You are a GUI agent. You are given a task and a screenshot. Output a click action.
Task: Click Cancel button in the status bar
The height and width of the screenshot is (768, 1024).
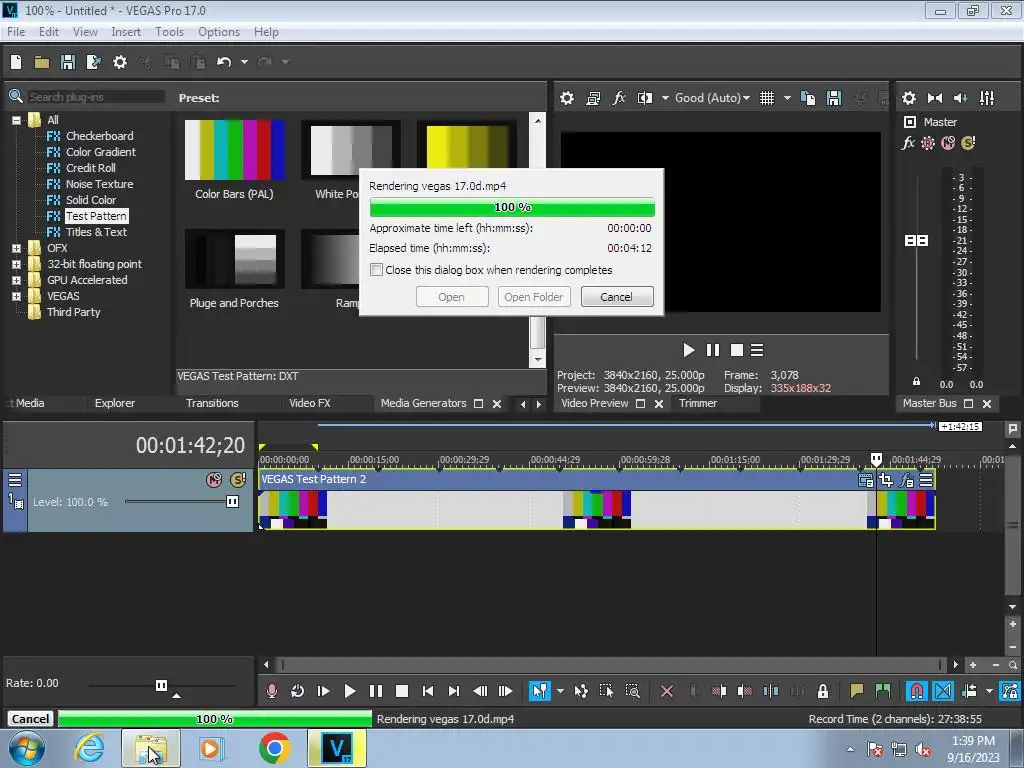(31, 719)
